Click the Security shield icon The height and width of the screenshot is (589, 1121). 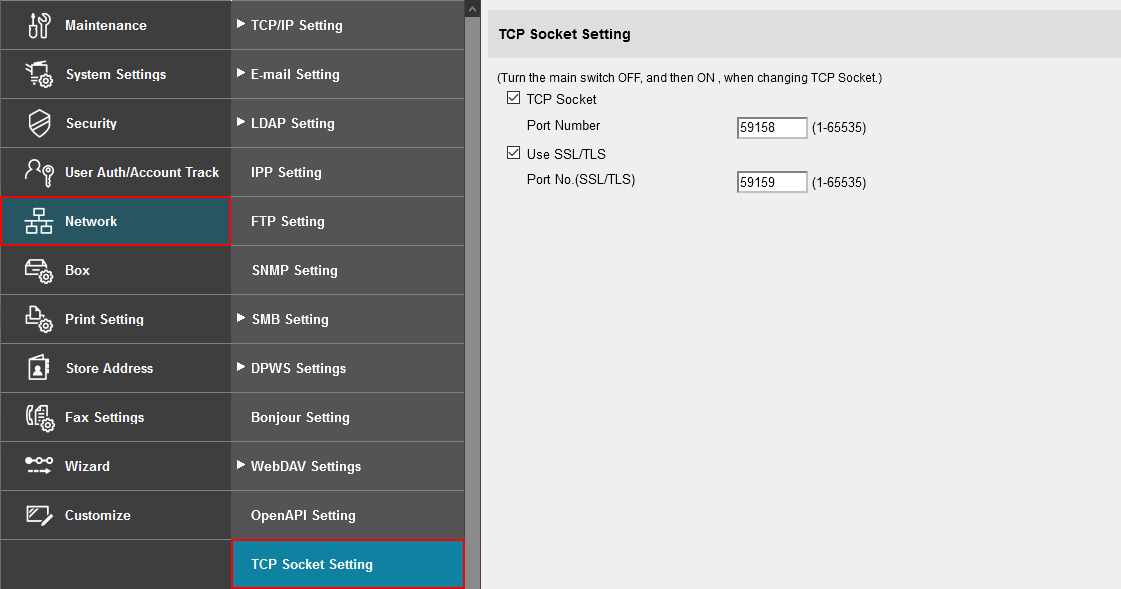pyautogui.click(x=39, y=123)
